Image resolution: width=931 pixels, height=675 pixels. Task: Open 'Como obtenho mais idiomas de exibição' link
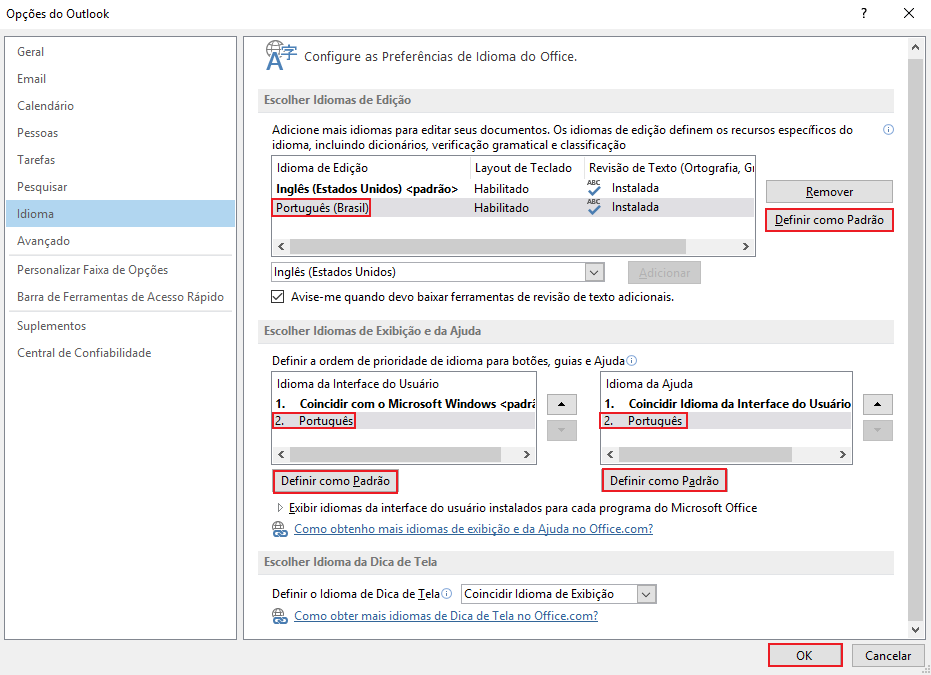click(473, 528)
